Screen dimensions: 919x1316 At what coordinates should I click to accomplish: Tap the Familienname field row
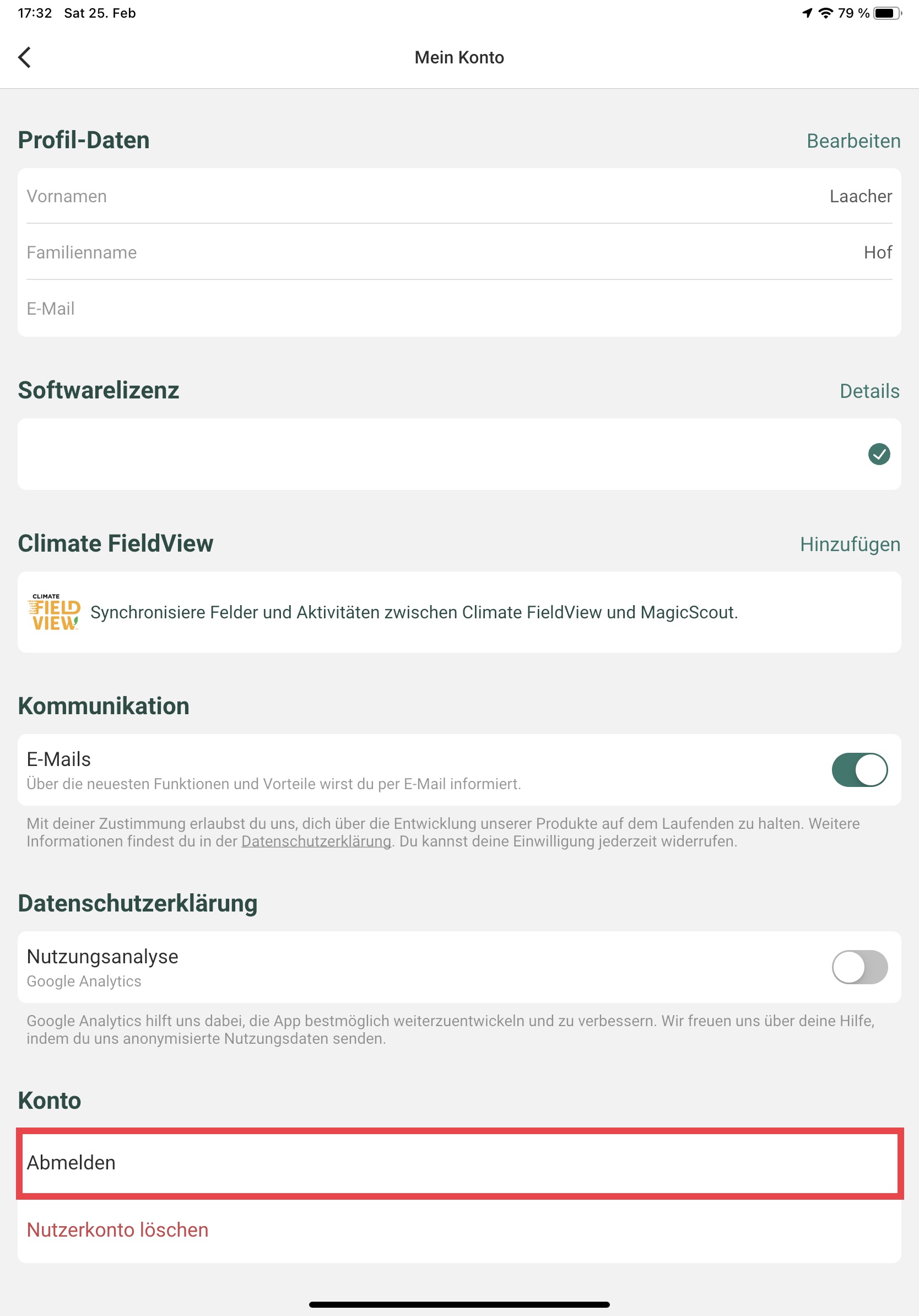tap(459, 252)
